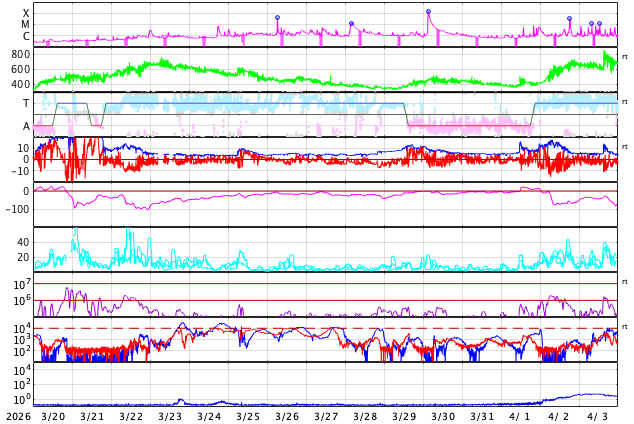Click the rt label beside the green plot
The width and height of the screenshot is (634, 424).
coord(625,55)
